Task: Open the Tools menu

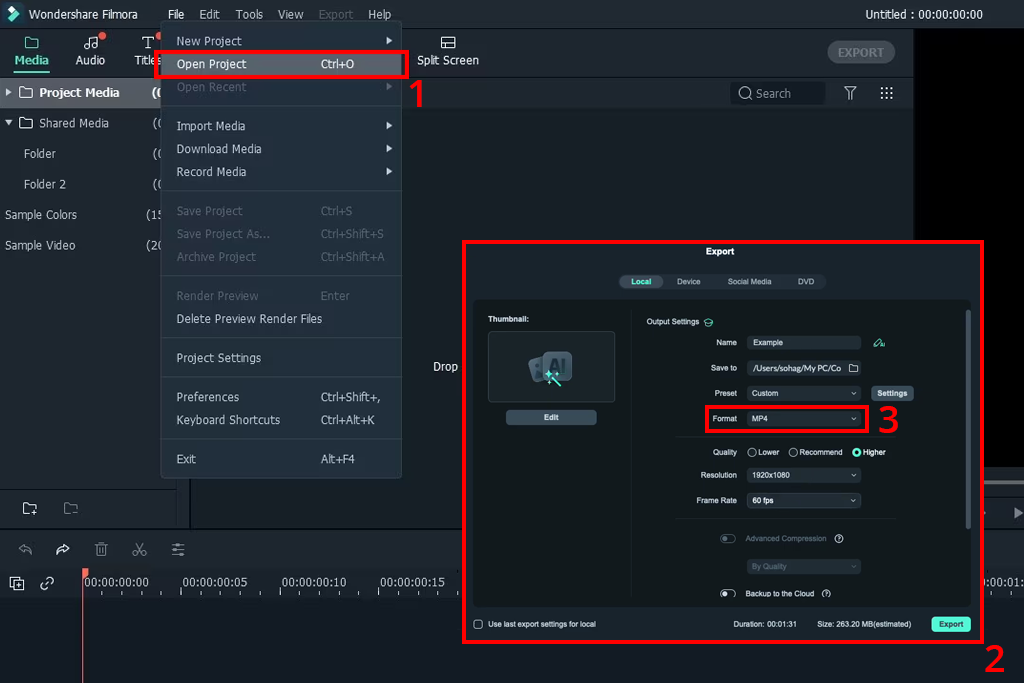Action: click(249, 14)
